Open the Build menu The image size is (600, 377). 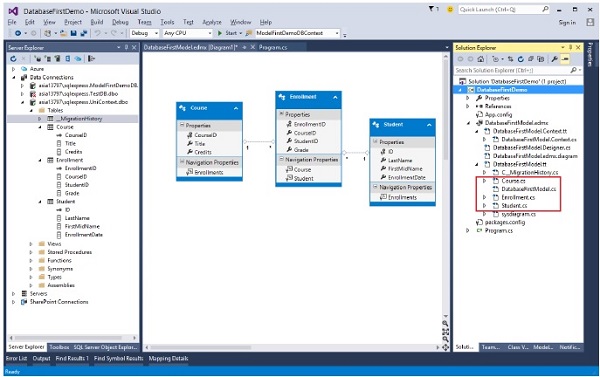(96, 22)
